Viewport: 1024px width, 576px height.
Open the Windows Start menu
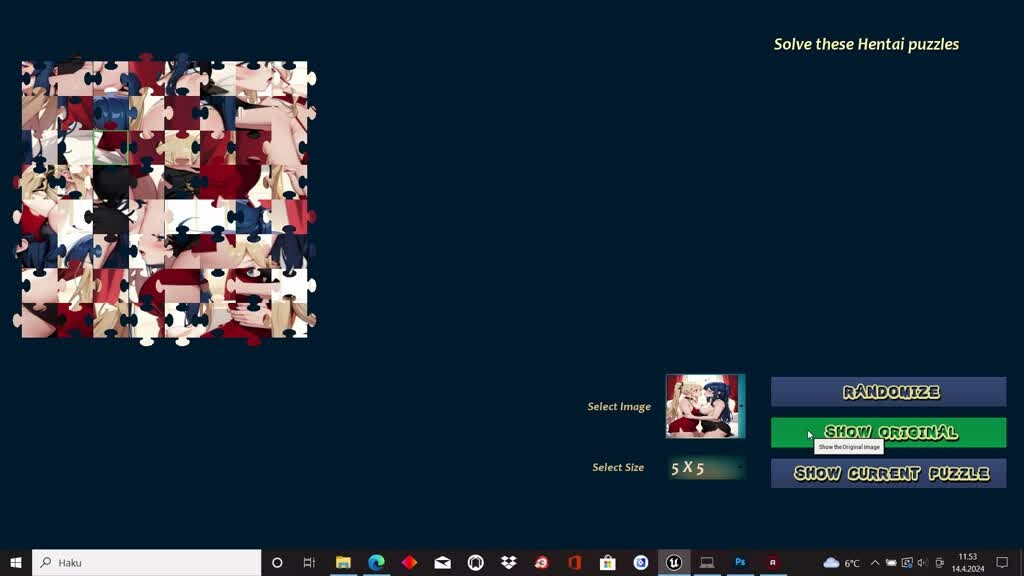point(16,563)
